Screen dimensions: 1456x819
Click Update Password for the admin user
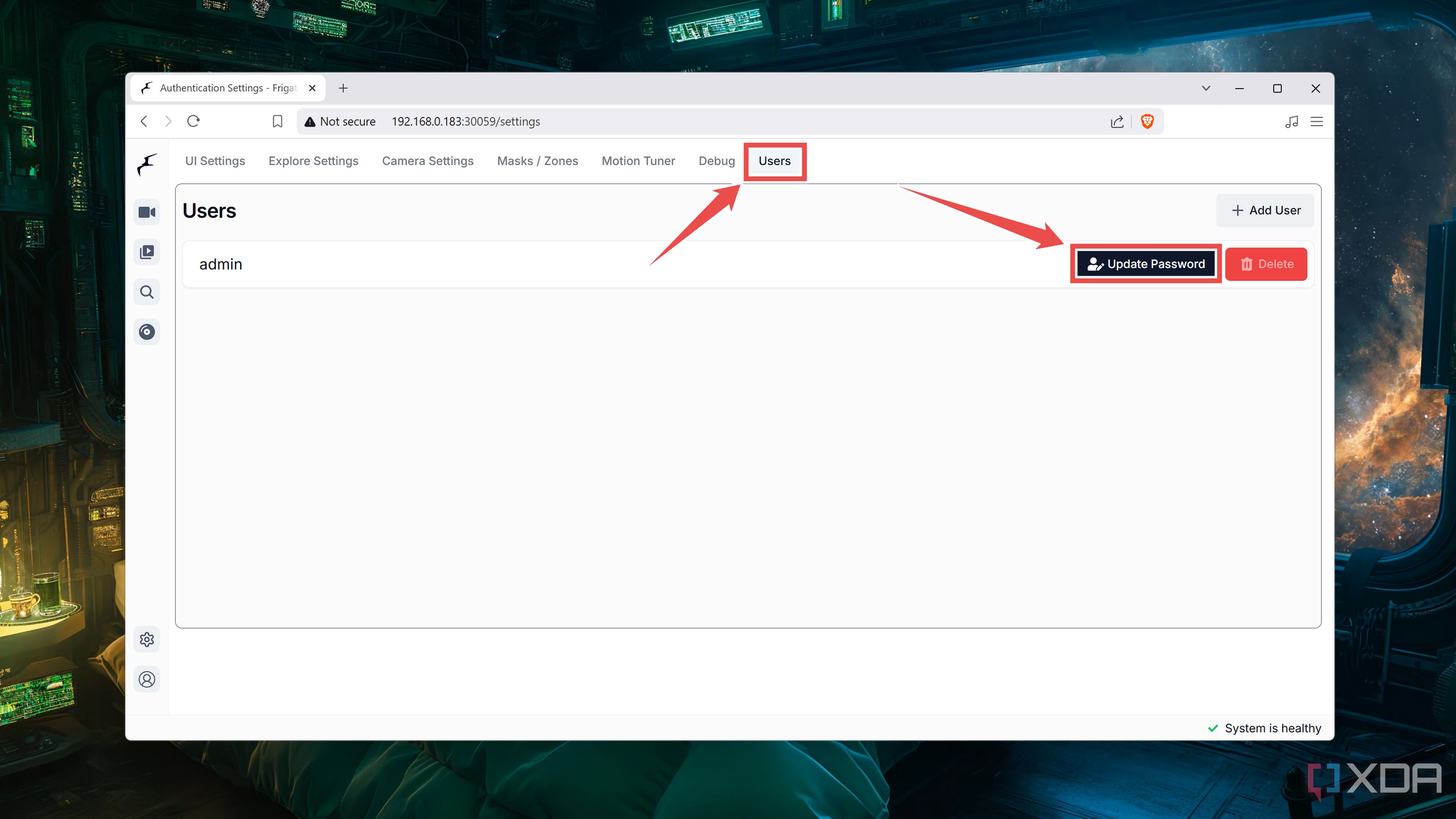(x=1145, y=264)
